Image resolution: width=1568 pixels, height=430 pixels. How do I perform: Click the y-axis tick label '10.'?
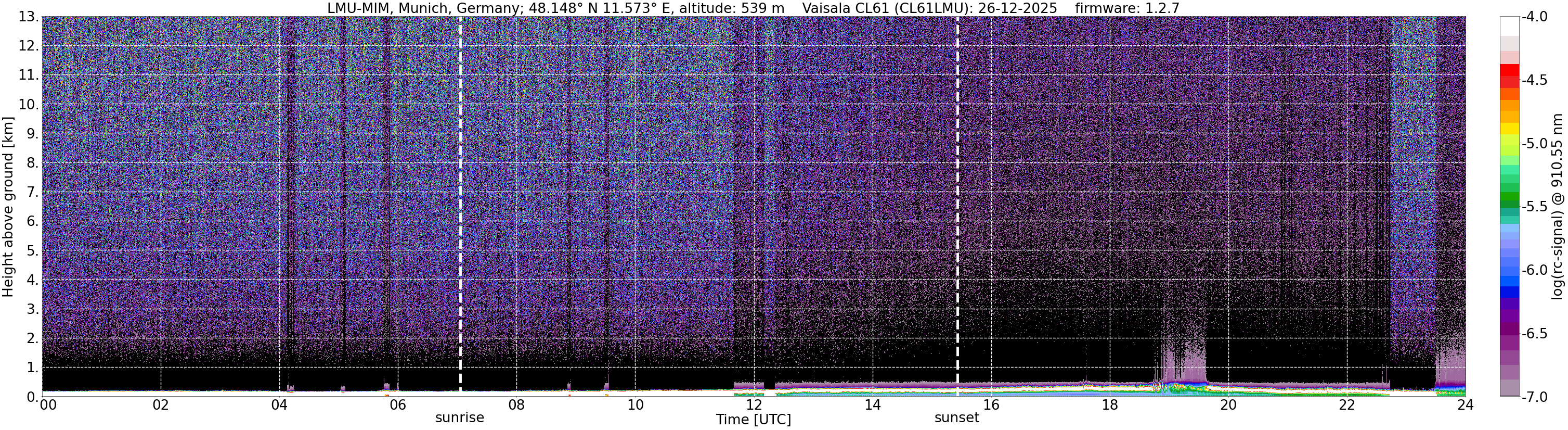[x=29, y=105]
